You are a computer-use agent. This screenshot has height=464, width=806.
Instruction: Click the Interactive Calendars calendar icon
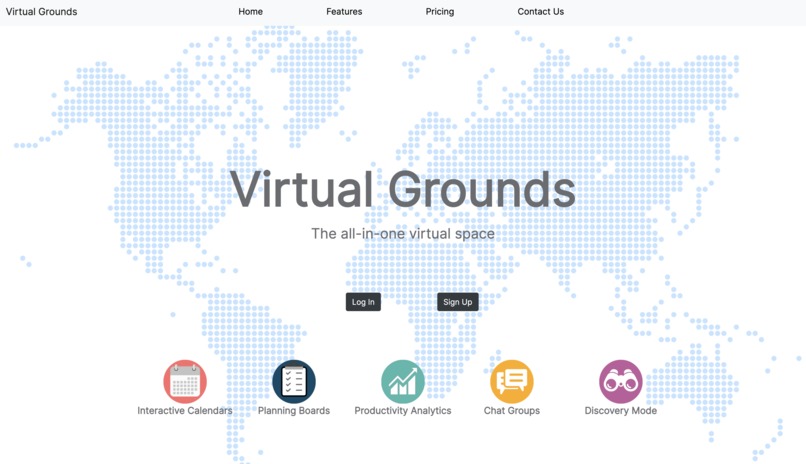pyautogui.click(x=185, y=381)
